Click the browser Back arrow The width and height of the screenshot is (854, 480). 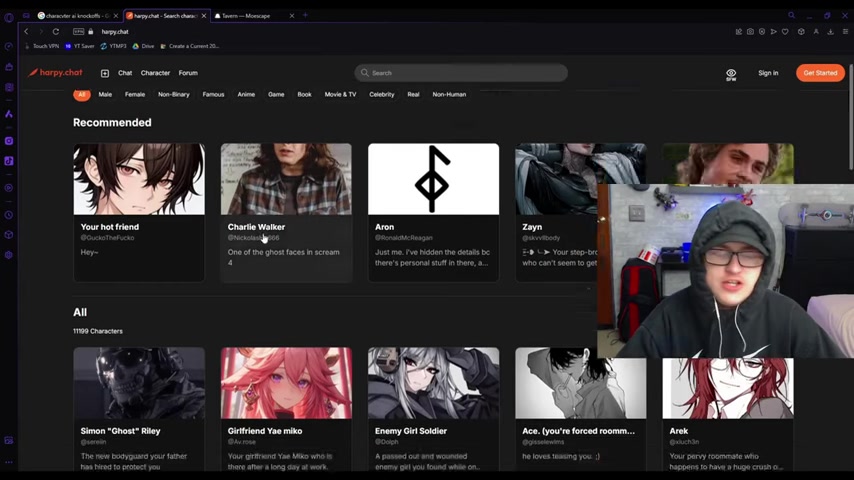26,32
